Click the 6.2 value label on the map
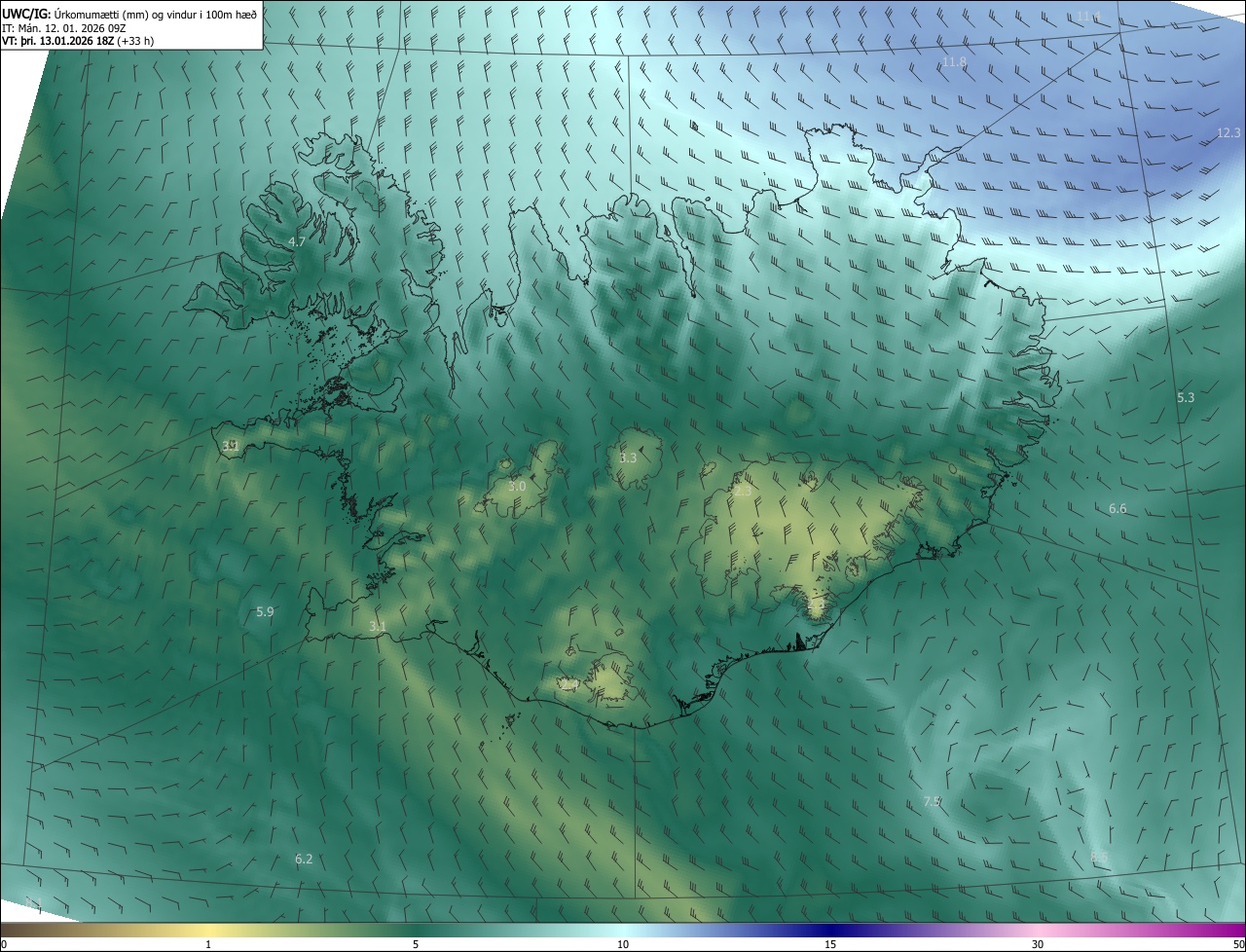 pos(304,859)
